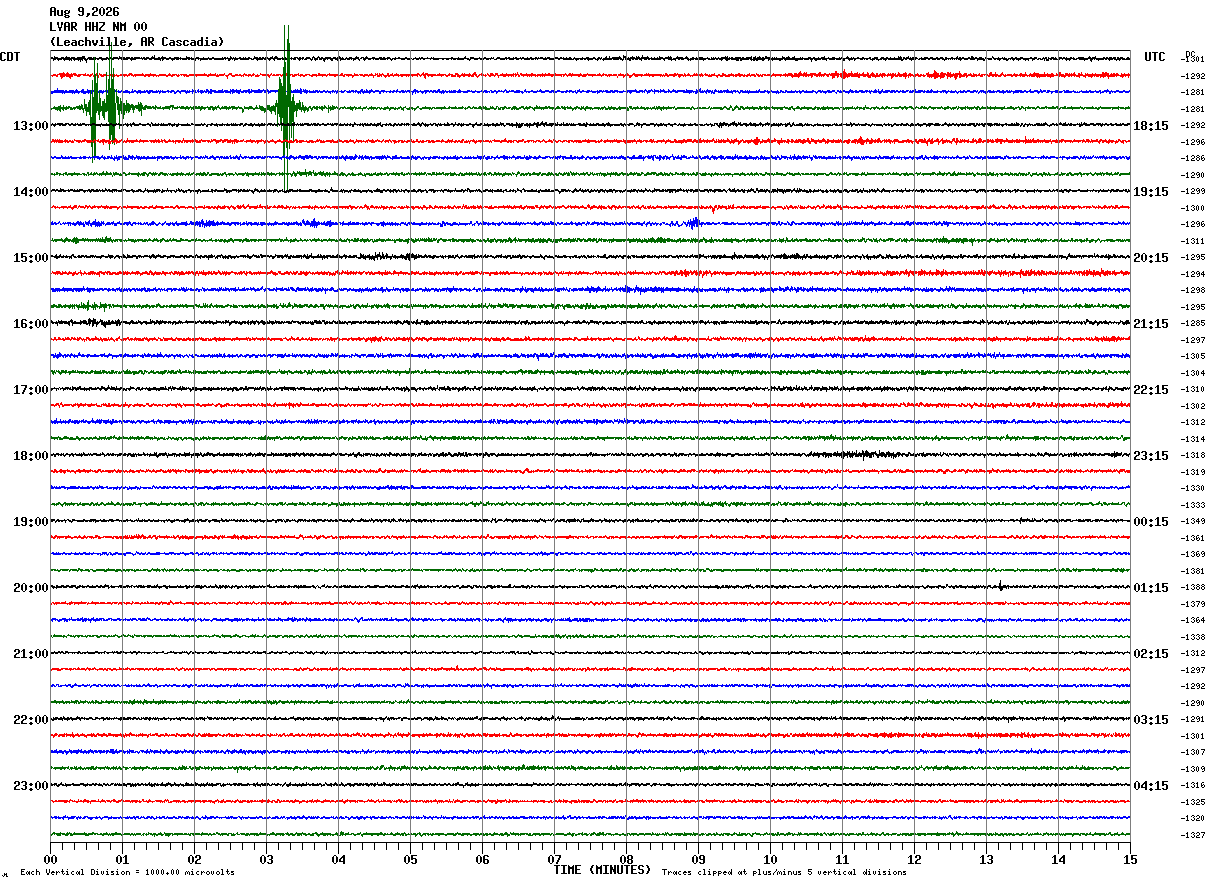
Task: Click the 19:15 UTC time label
Action: tap(1151, 192)
